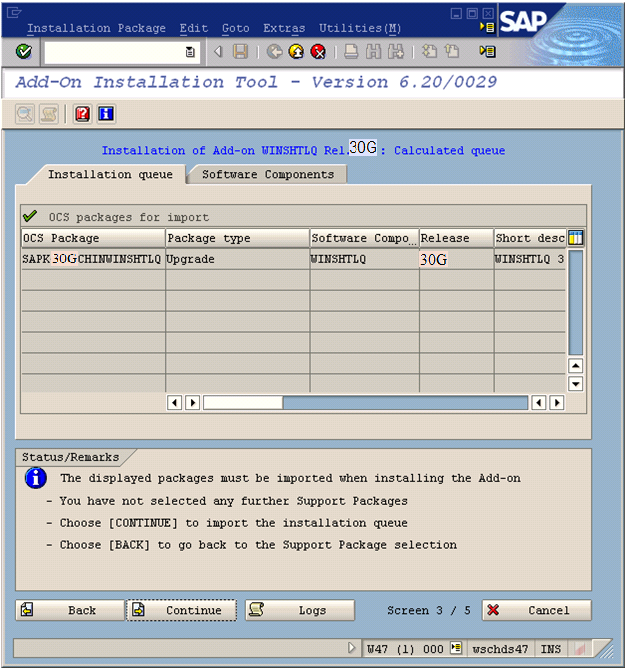Open the Goto menu
This screenshot has height=668, width=625.
pyautogui.click(x=236, y=28)
